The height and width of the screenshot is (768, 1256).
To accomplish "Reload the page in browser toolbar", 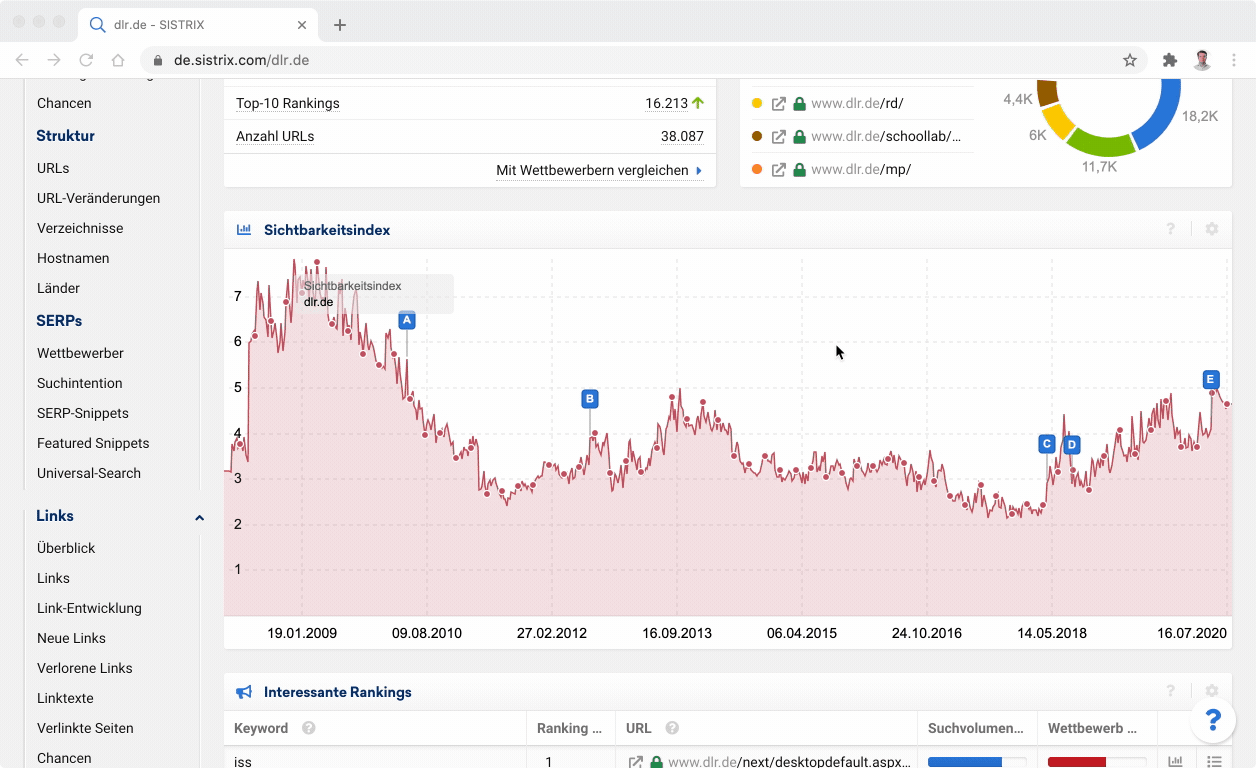I will click(x=86, y=60).
